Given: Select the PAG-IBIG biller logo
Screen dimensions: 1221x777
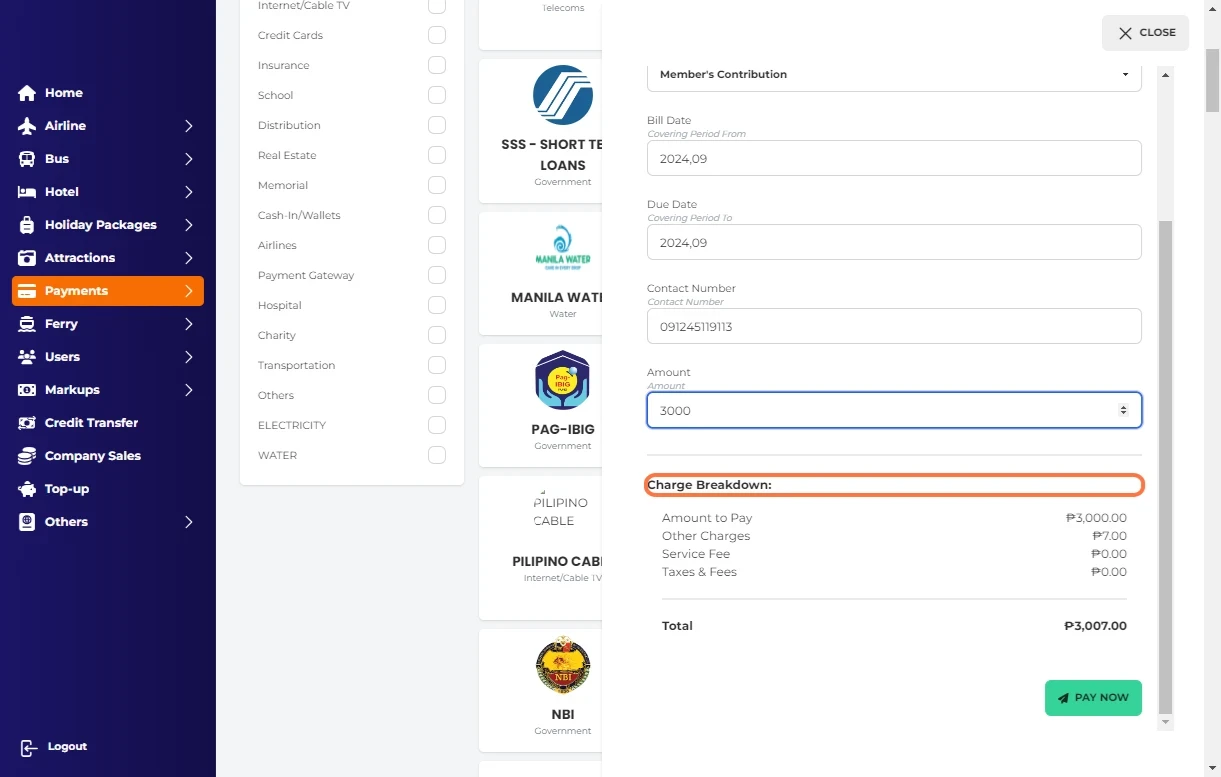Looking at the screenshot, I should tap(562, 381).
